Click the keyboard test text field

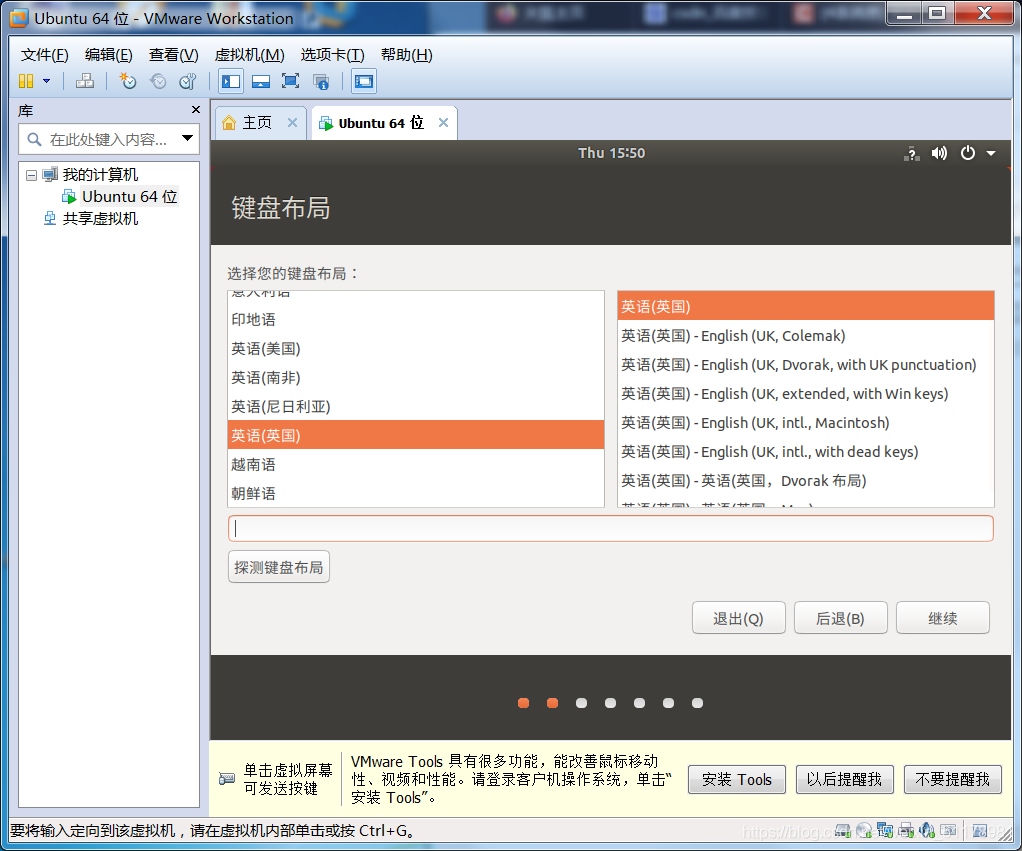click(611, 528)
